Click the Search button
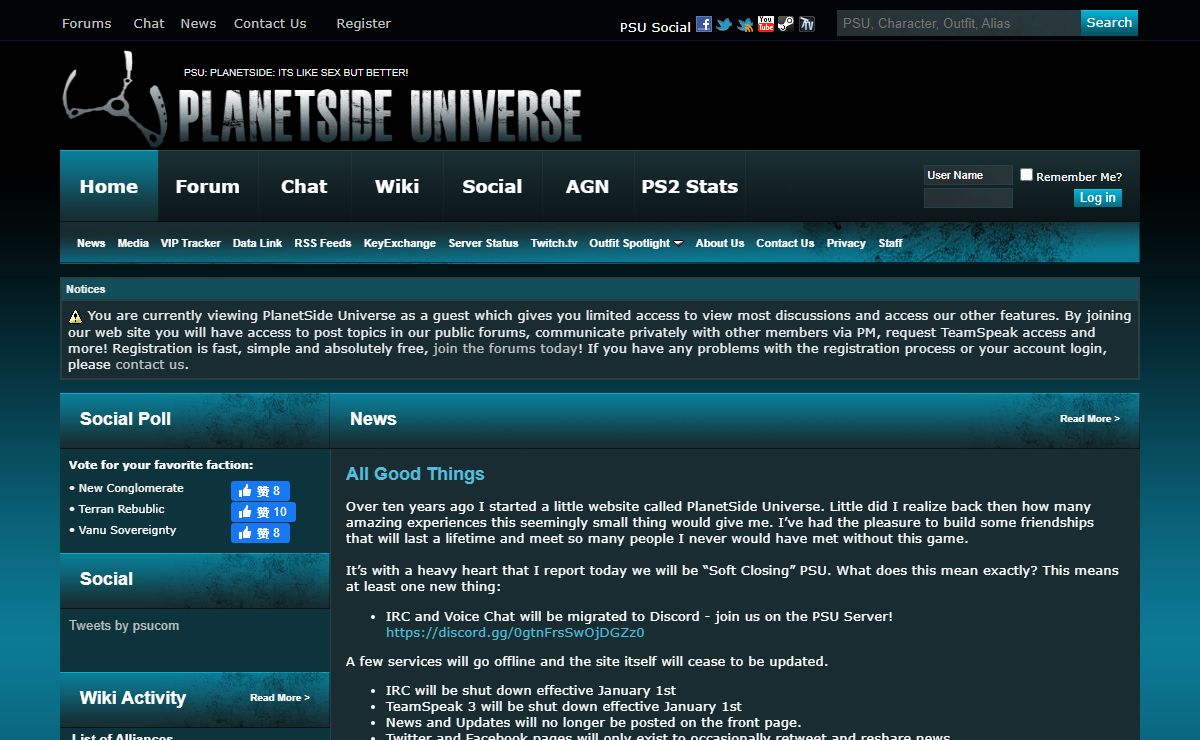This screenshot has width=1200, height=740. pos(1109,23)
